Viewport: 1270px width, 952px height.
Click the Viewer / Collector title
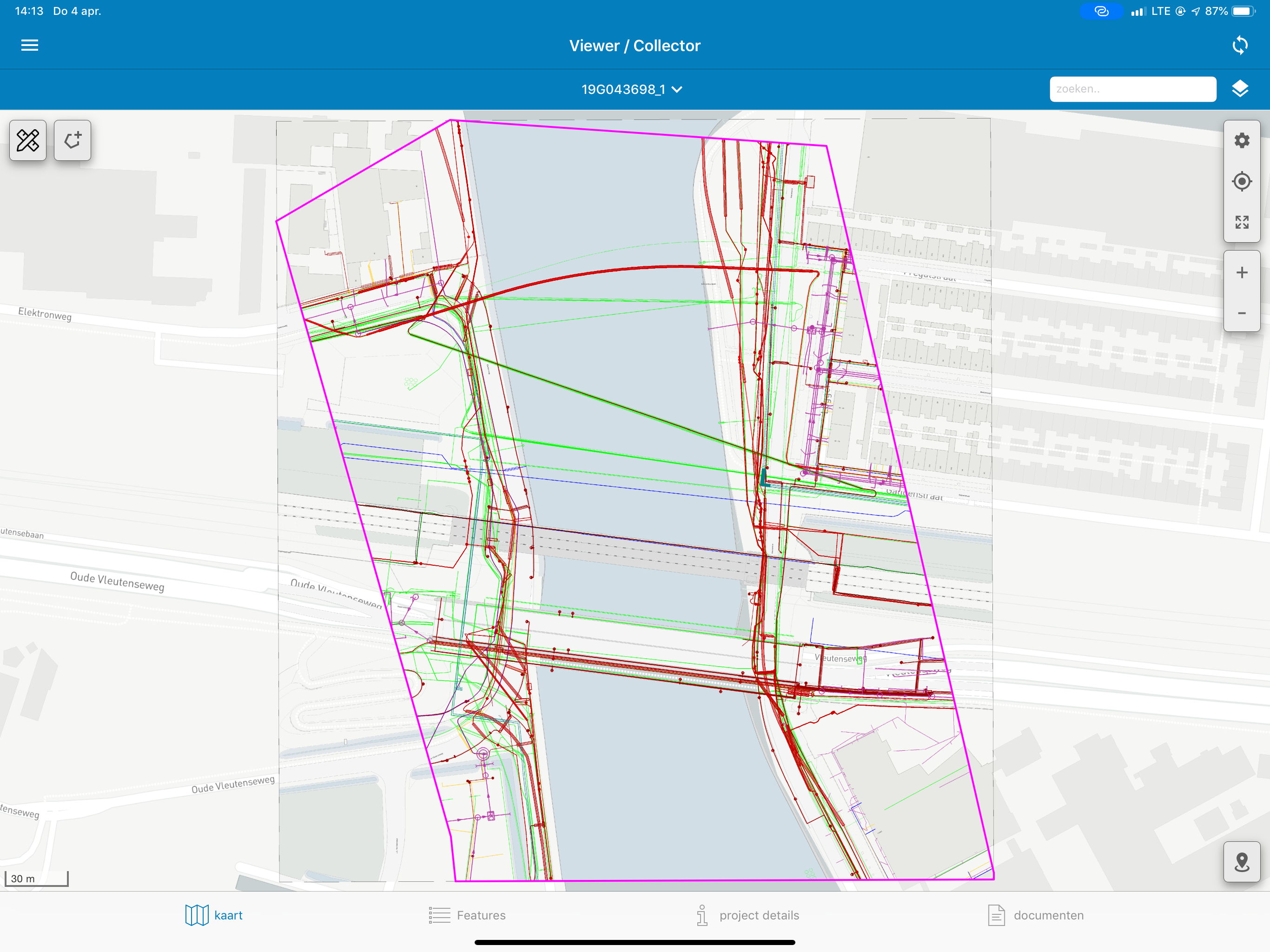point(635,46)
